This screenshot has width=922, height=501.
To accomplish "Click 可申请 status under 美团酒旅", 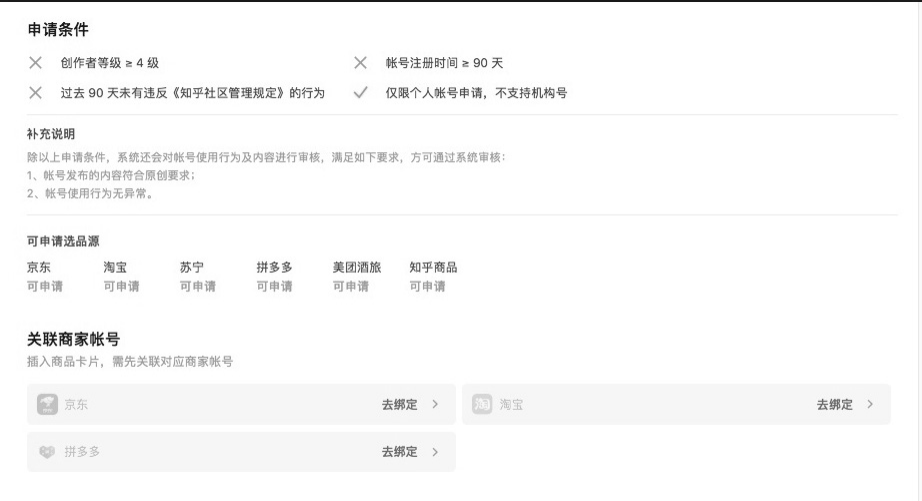I will [350, 286].
